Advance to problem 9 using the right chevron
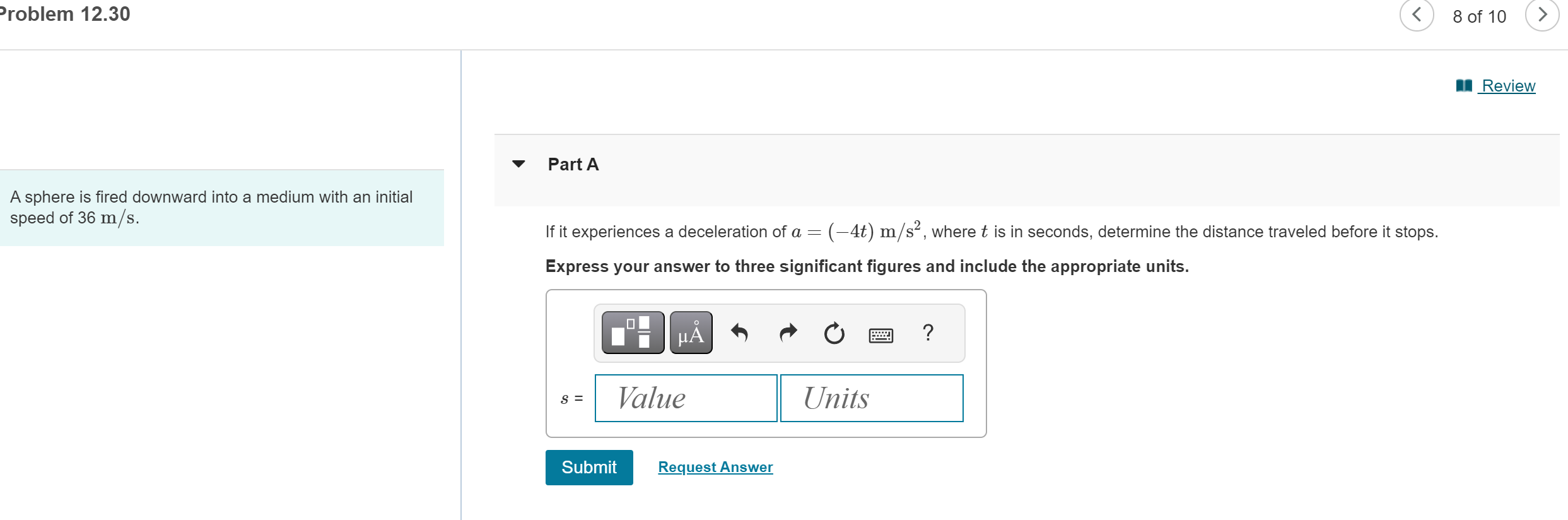Image resolution: width=1568 pixels, height=520 pixels. (1542, 16)
